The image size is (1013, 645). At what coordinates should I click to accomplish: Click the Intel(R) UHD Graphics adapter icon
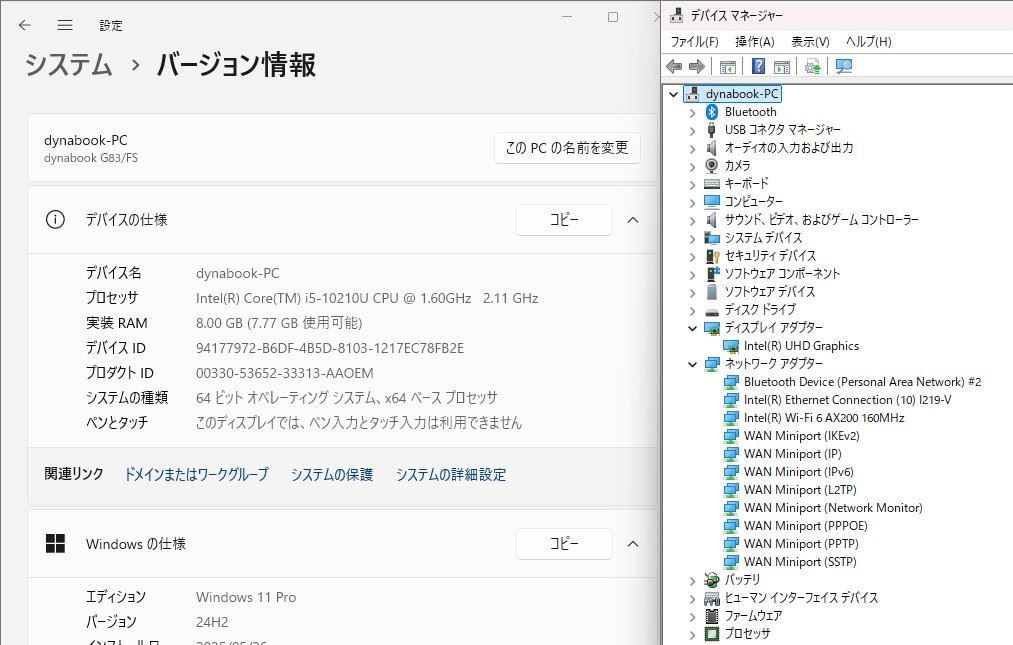pos(731,346)
